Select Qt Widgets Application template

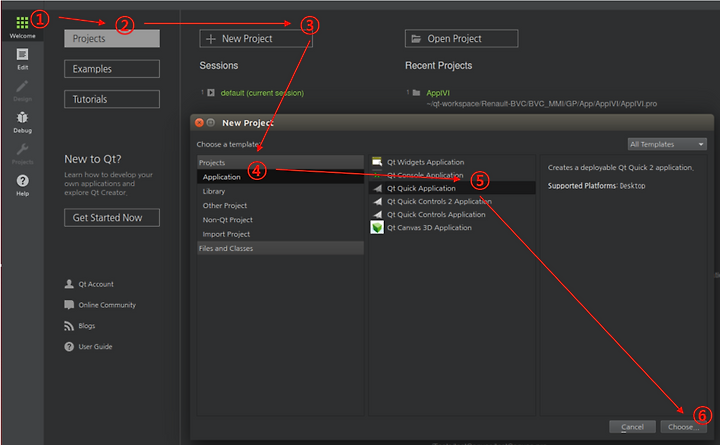point(452,162)
